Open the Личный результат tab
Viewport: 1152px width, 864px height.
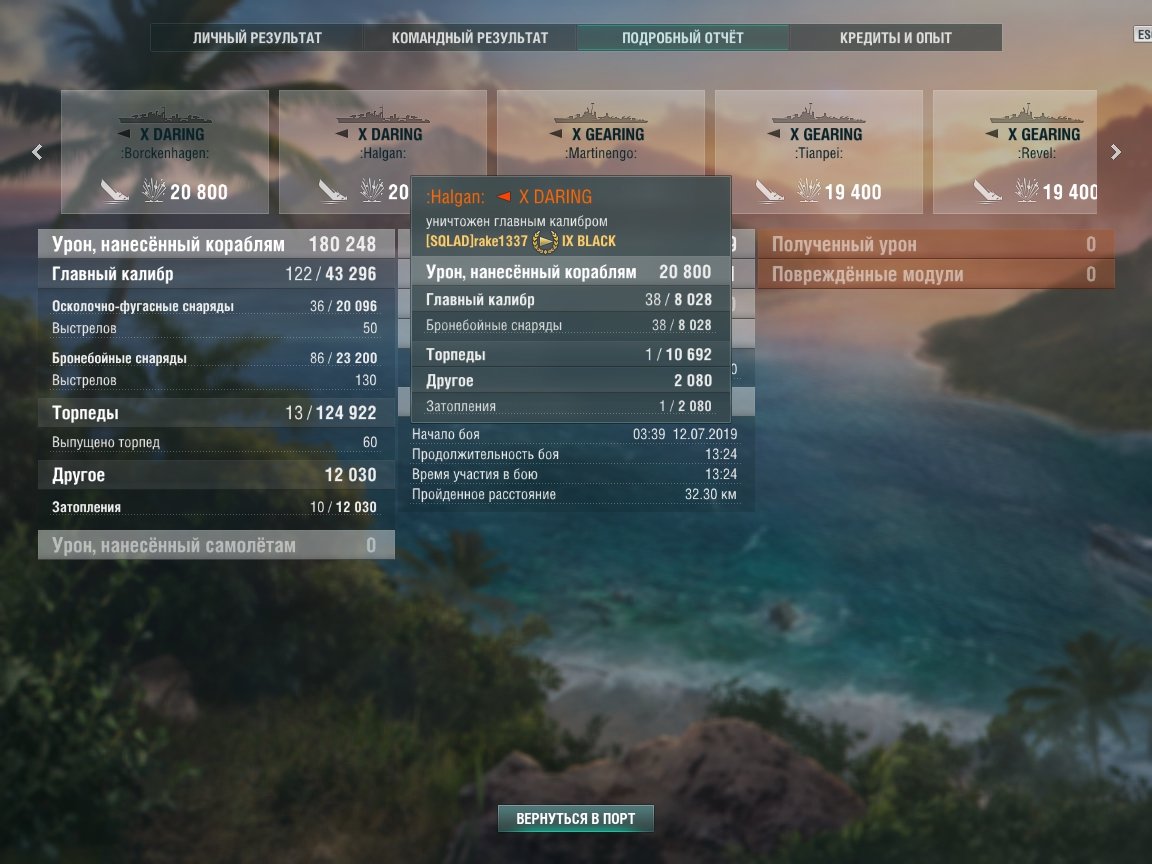click(257, 37)
